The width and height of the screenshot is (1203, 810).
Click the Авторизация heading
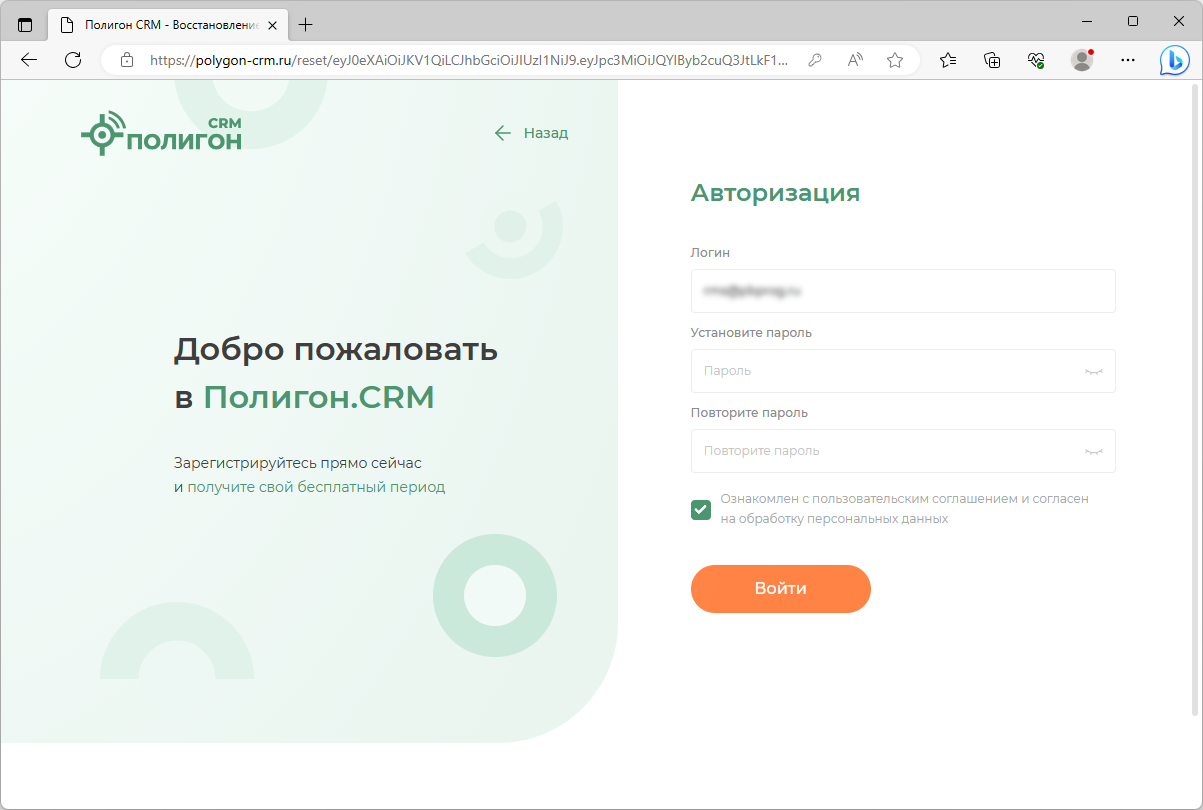(776, 193)
